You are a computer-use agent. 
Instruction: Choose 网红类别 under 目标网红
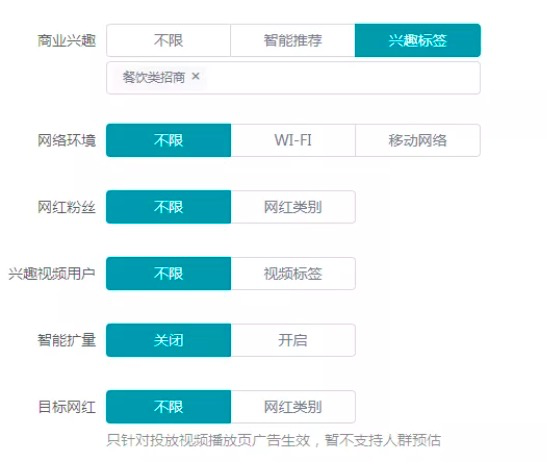pos(293,407)
